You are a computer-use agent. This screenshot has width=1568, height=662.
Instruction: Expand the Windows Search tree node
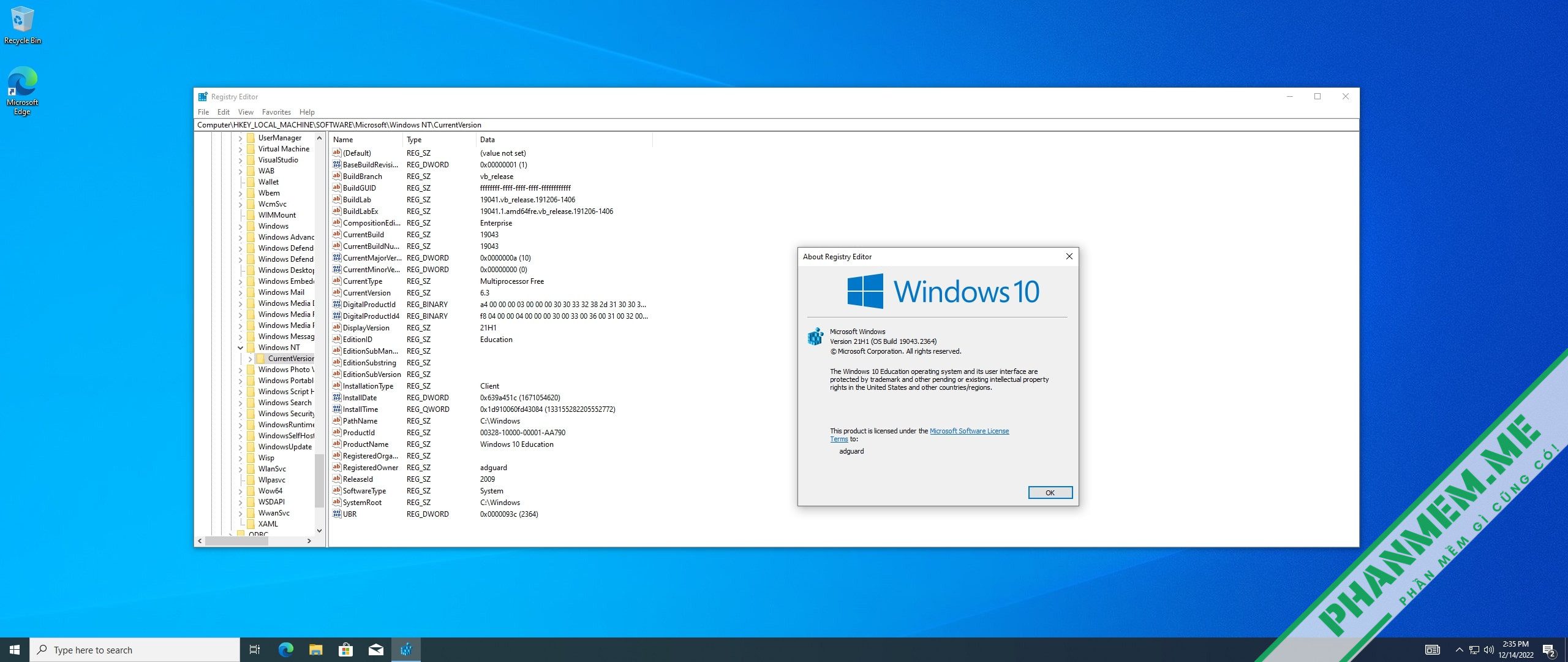[241, 403]
